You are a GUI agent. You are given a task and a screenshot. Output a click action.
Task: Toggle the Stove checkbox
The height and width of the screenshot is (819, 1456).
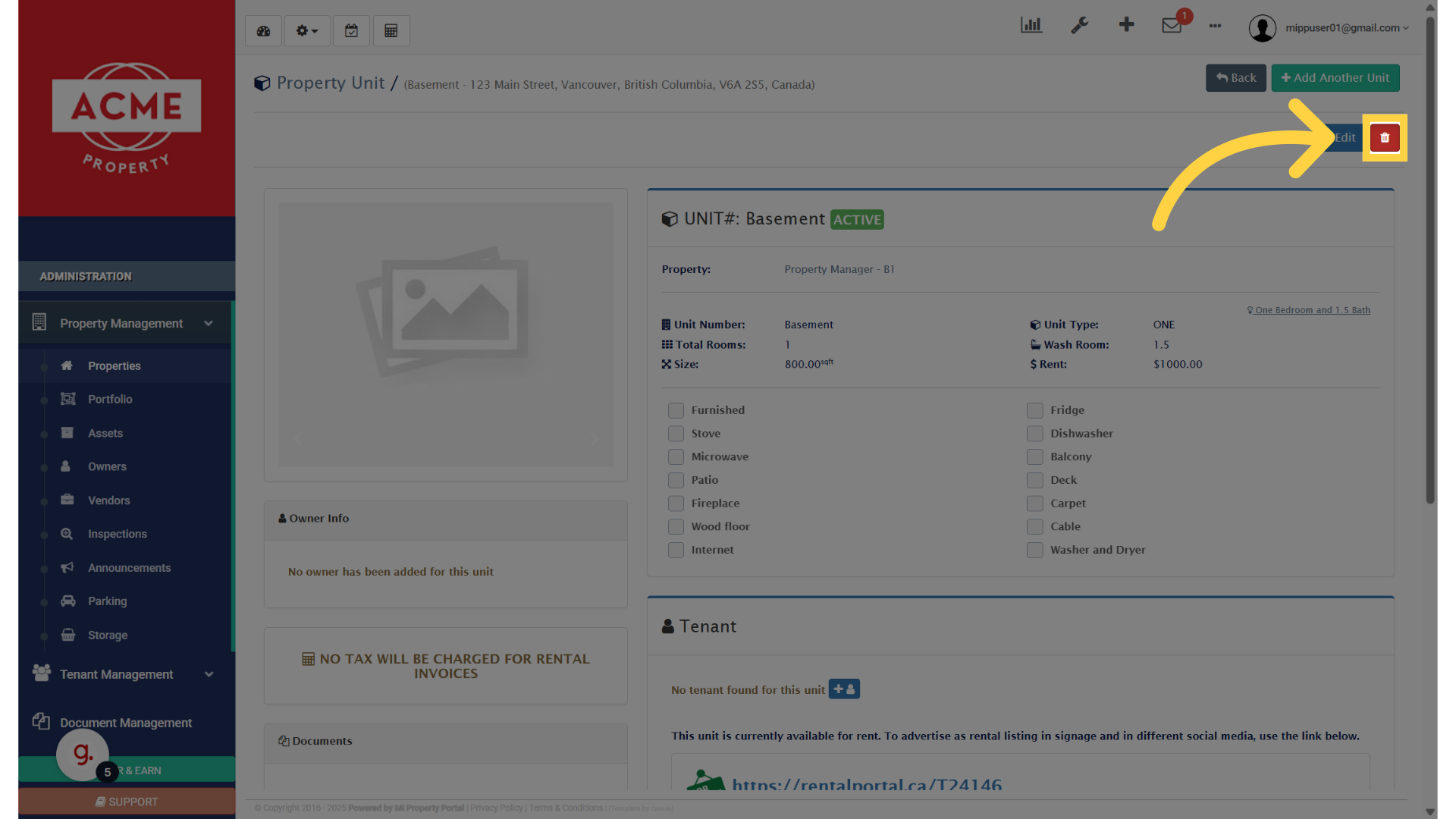click(x=676, y=434)
